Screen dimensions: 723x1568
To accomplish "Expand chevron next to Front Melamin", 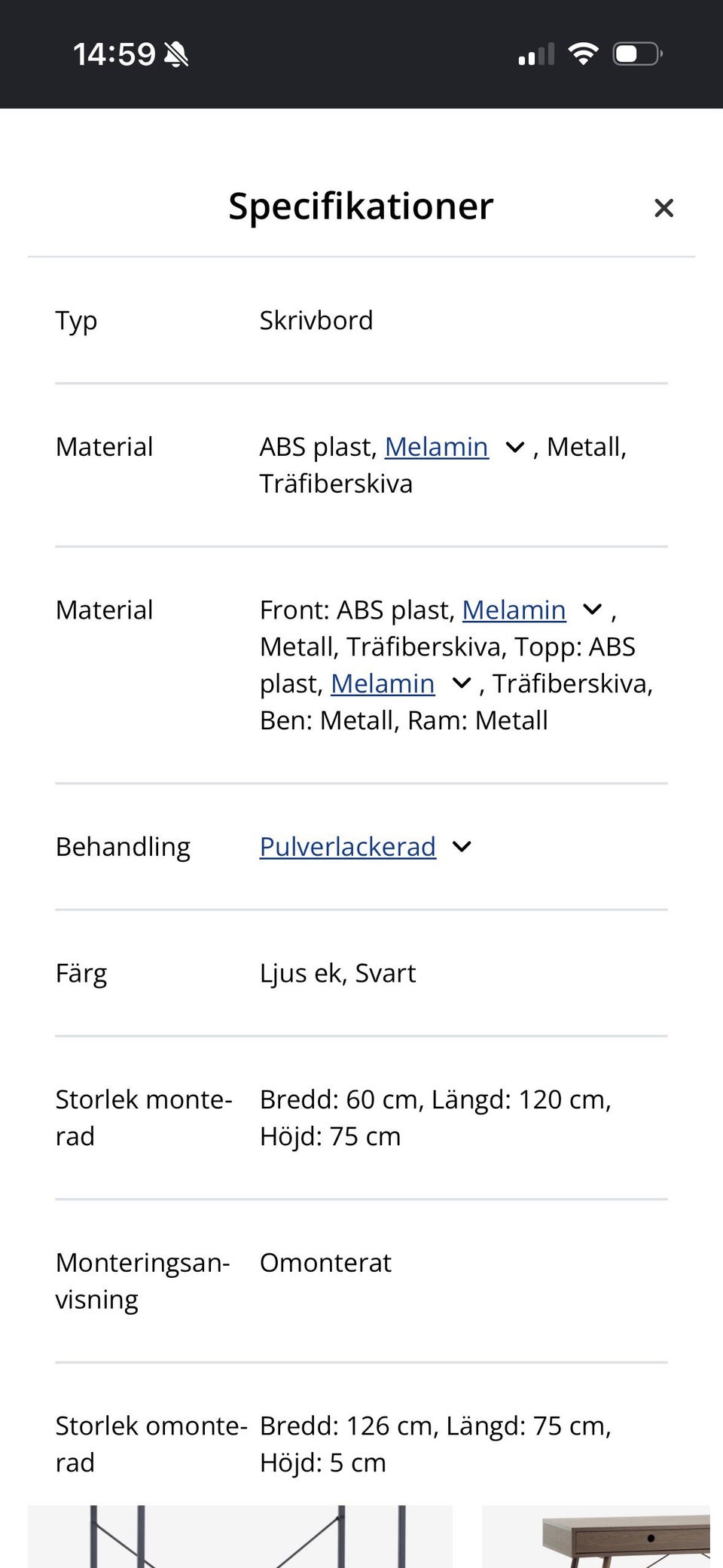I will [x=593, y=610].
